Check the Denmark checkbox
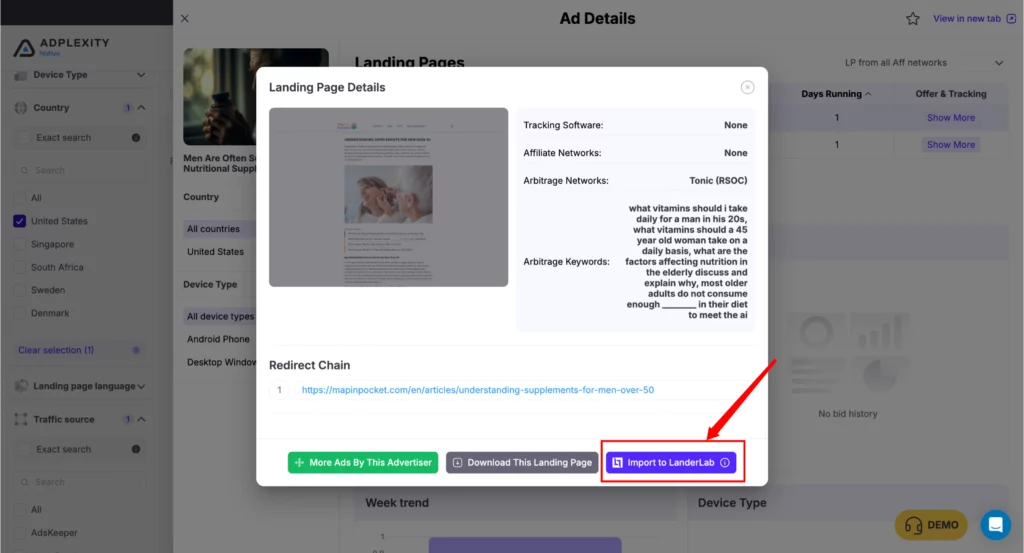The image size is (1024, 553). 20,313
